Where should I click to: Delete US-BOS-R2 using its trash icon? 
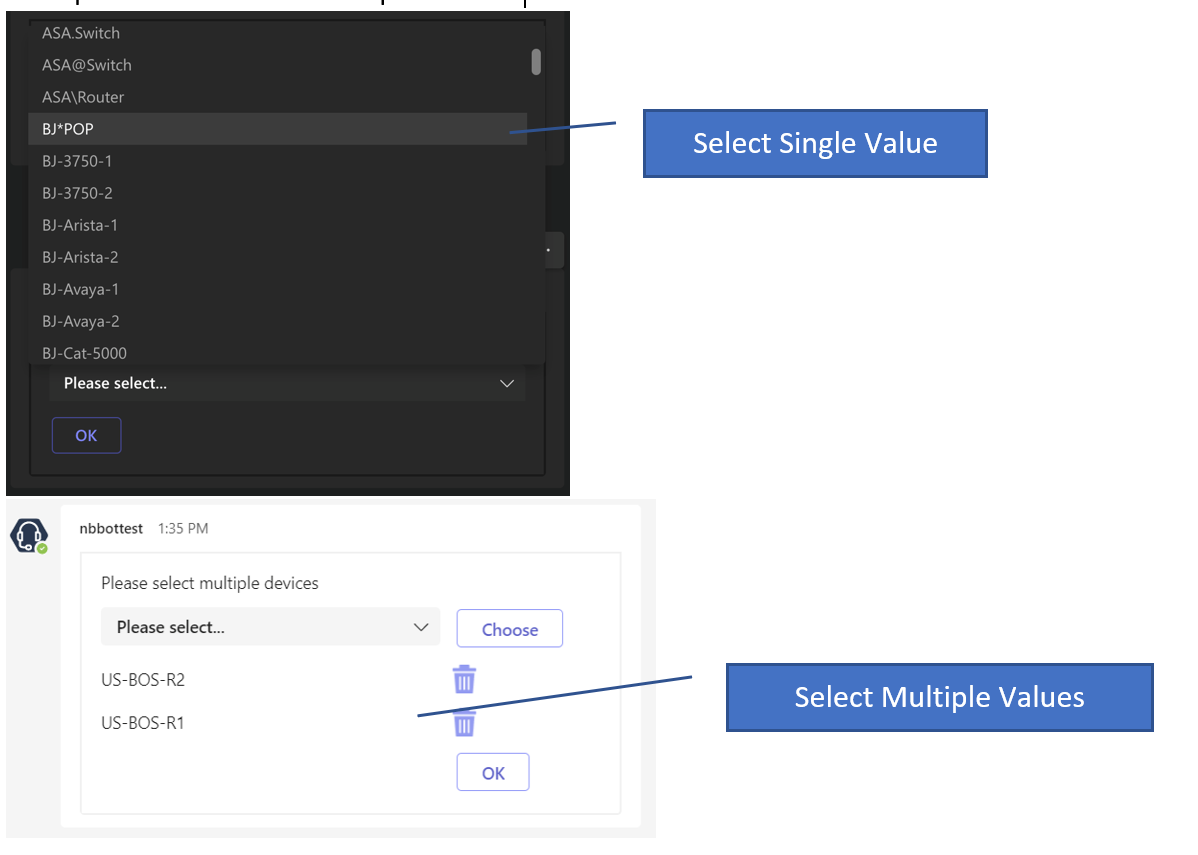464,679
